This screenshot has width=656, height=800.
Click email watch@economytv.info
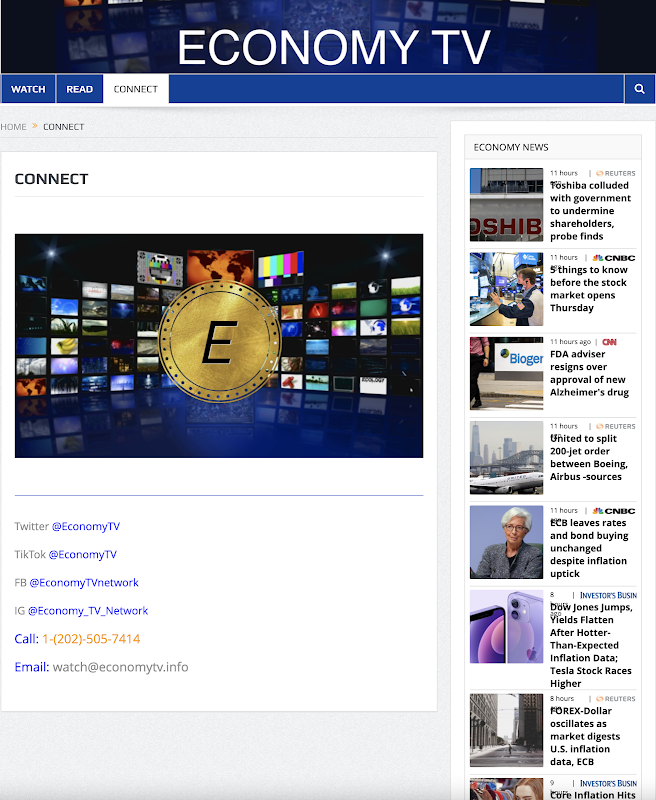[120, 667]
